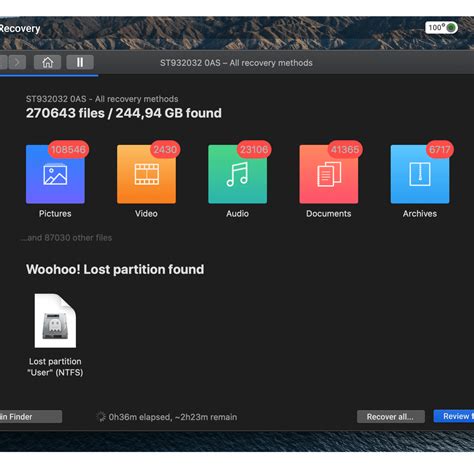The image size is (474, 474).
Task: Click the Recover all... button
Action: tap(391, 417)
